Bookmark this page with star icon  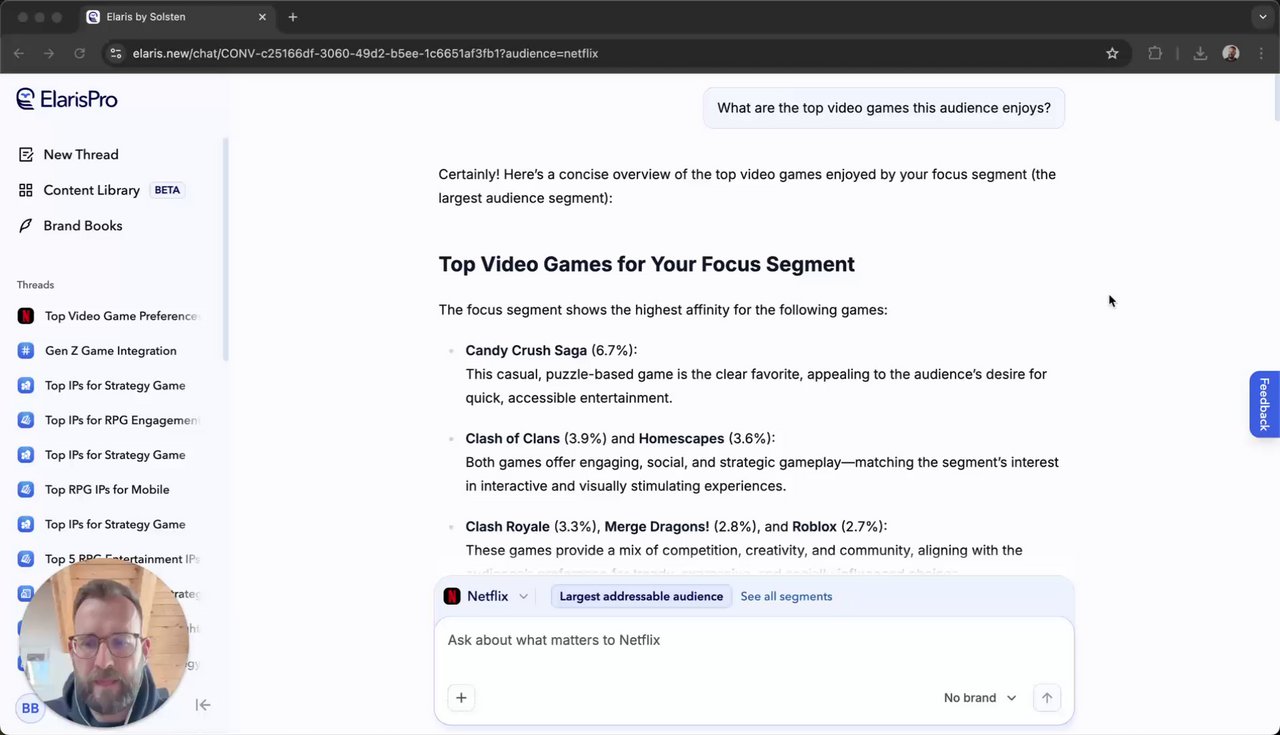1112,53
